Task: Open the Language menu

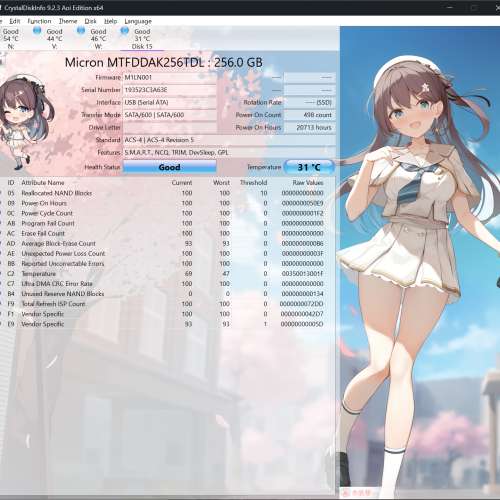Action: point(138,21)
